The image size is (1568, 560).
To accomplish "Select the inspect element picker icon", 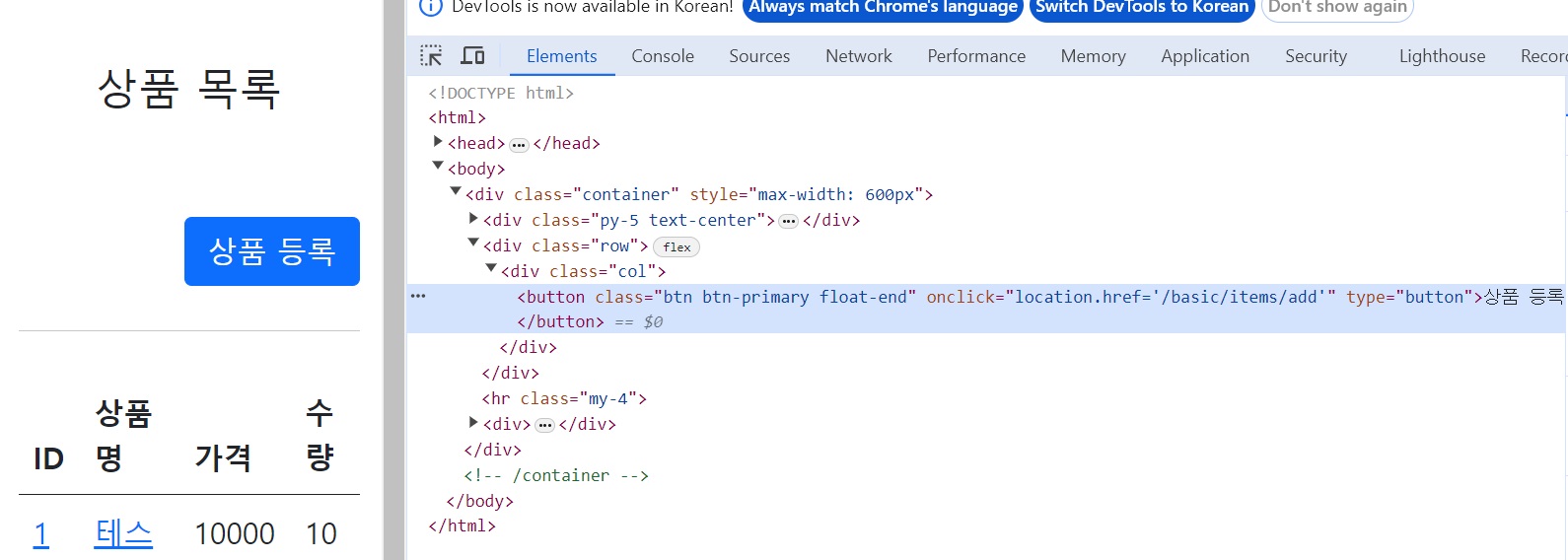I will 431,56.
